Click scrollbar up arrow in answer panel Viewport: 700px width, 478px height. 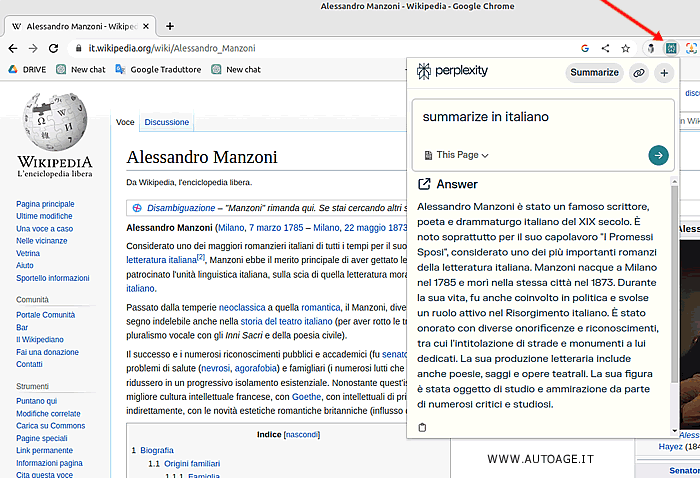click(x=674, y=181)
